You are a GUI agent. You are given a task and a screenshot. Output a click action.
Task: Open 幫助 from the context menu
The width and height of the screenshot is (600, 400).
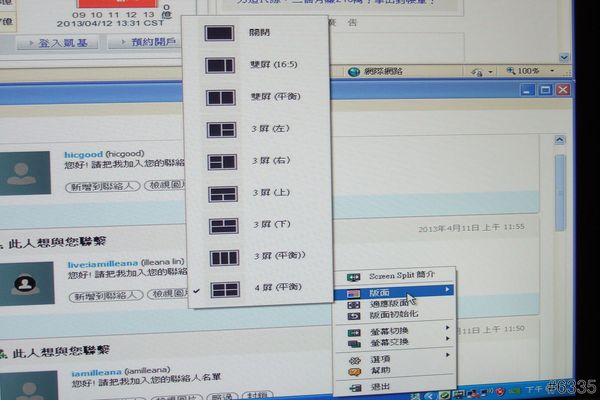396,370
